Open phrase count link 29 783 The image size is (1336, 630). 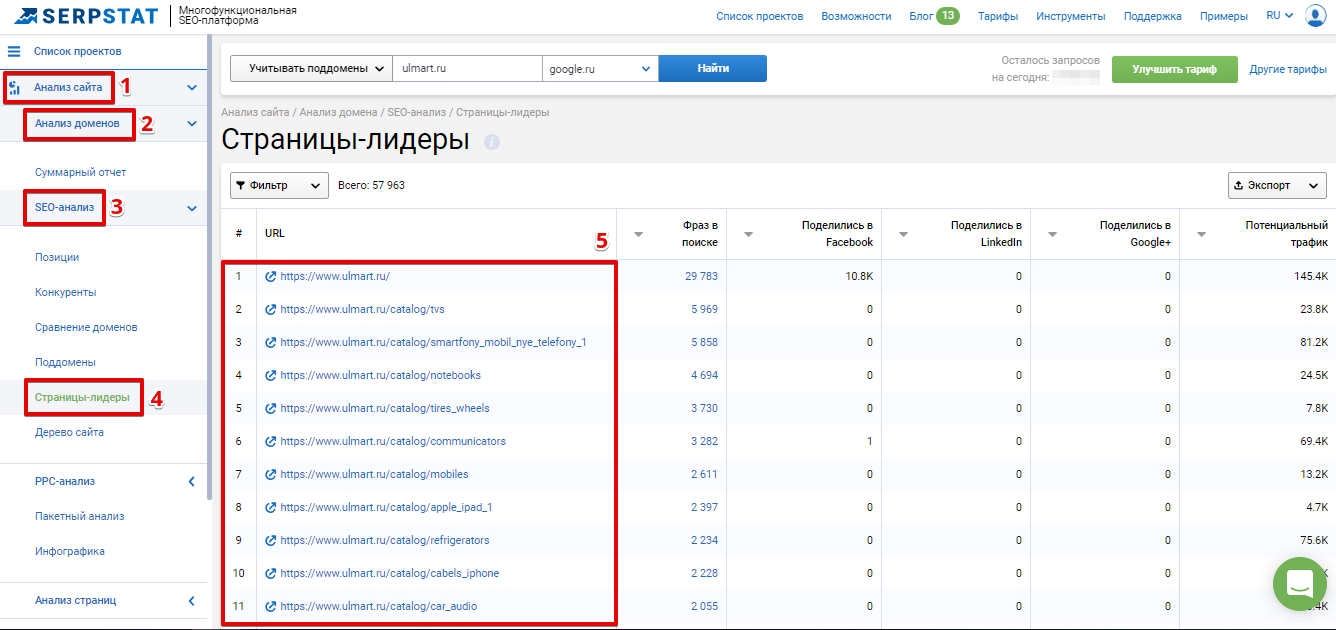pyautogui.click(x=701, y=276)
